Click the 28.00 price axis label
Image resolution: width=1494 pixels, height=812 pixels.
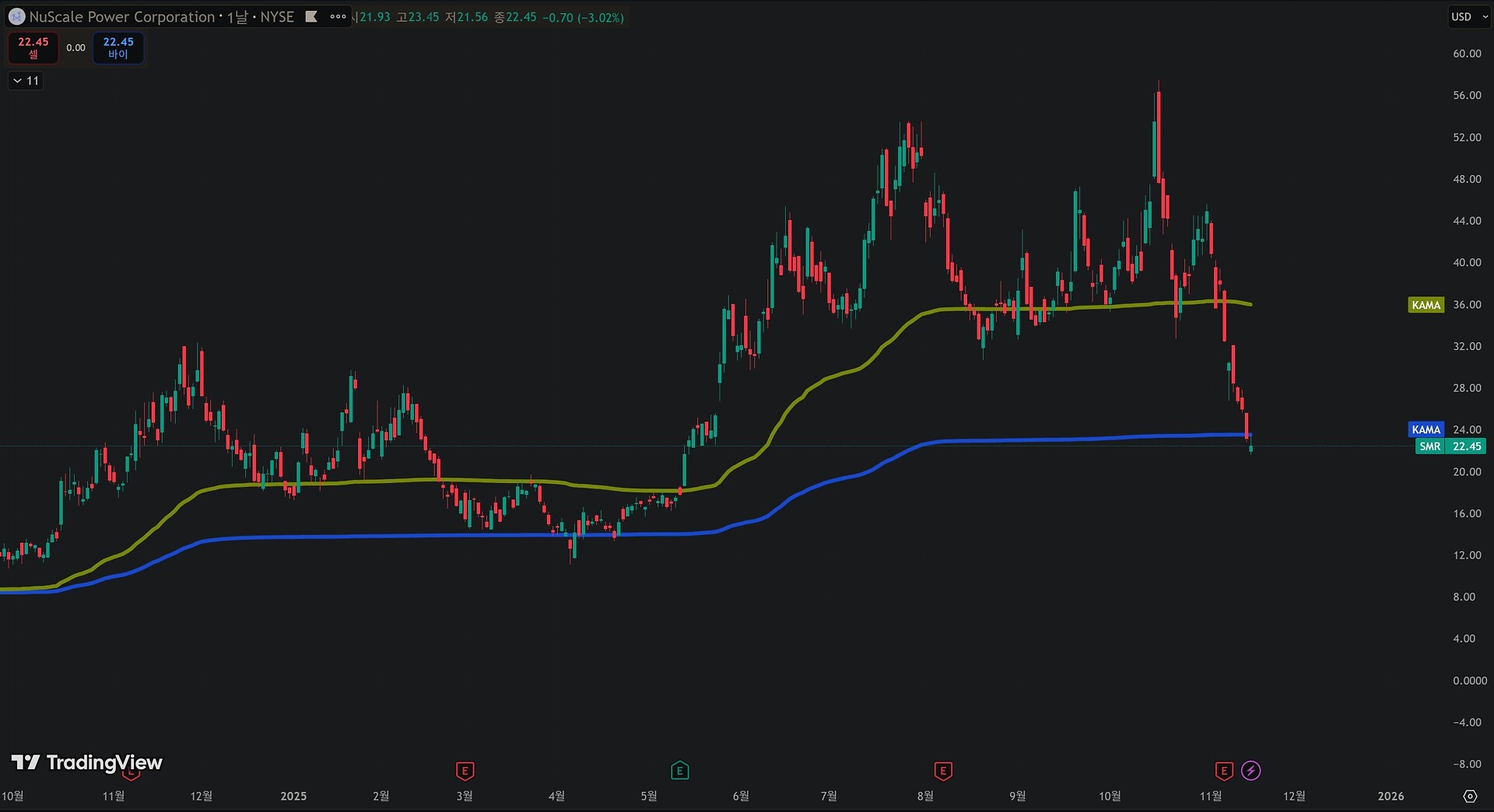(1467, 388)
